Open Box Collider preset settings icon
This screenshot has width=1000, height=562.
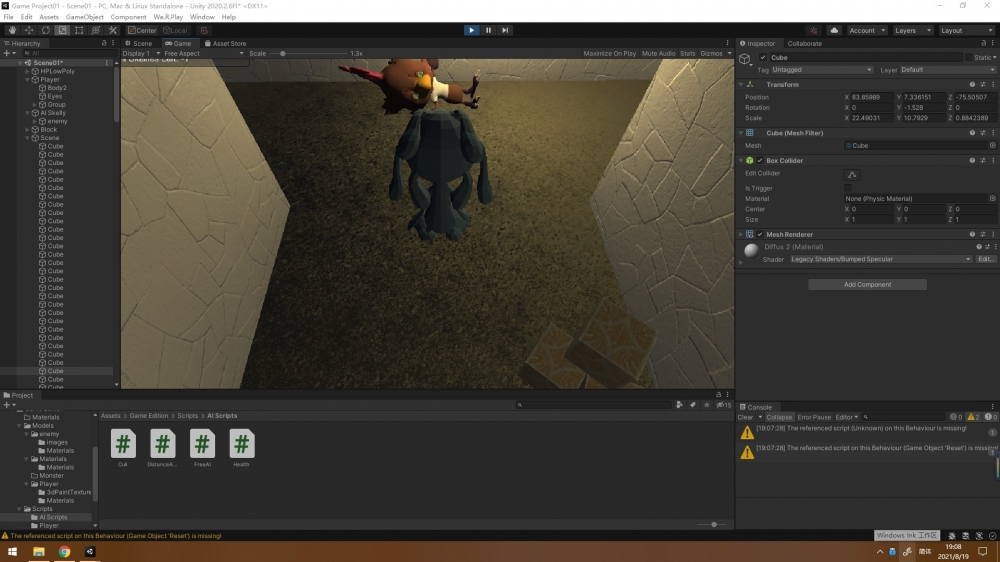click(983, 161)
